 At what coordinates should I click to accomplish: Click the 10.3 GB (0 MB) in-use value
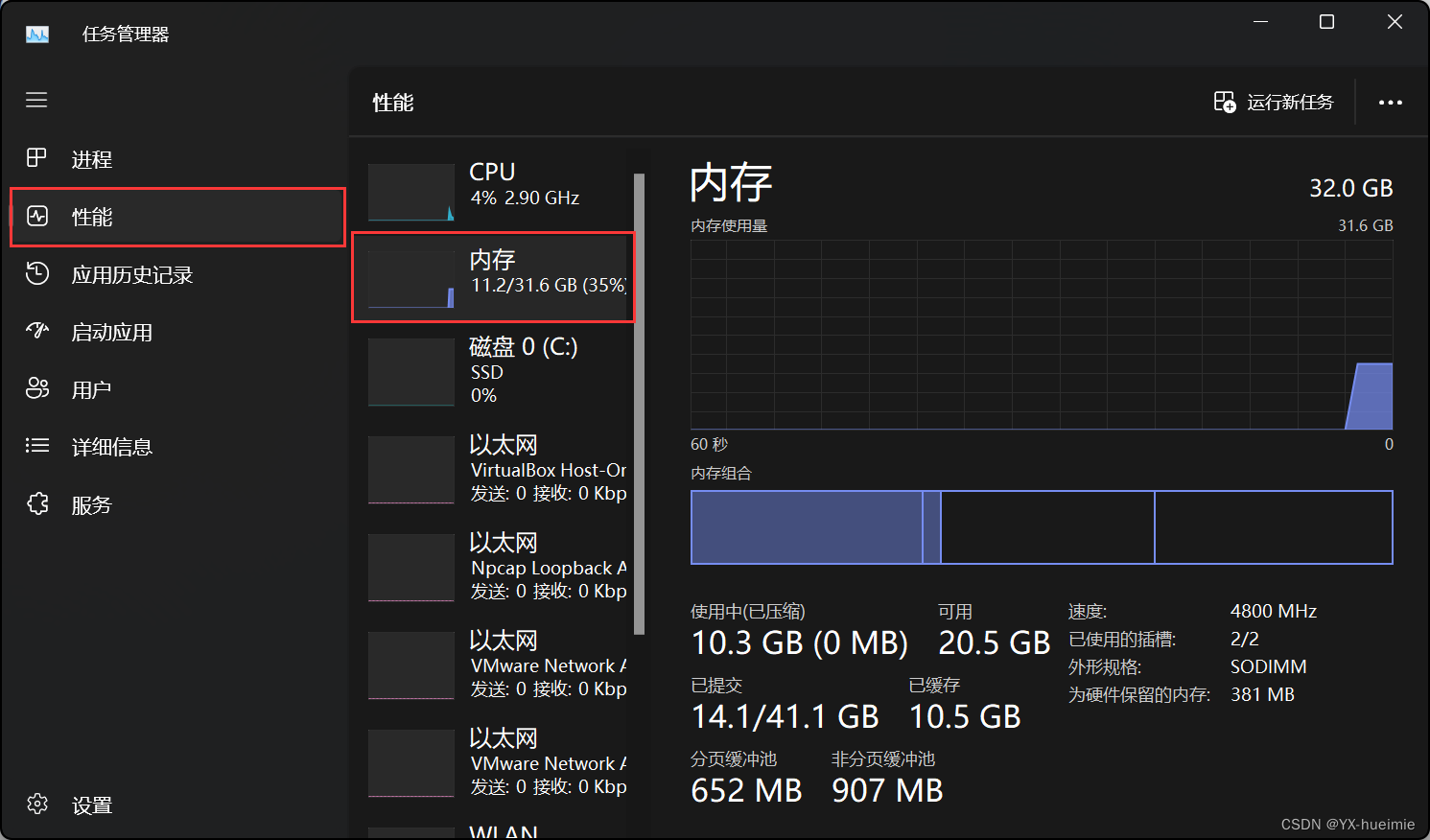click(799, 642)
